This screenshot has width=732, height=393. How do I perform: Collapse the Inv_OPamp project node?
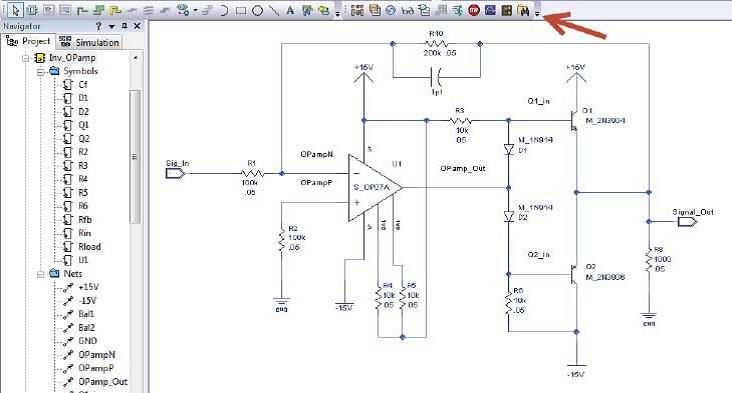coord(26,58)
